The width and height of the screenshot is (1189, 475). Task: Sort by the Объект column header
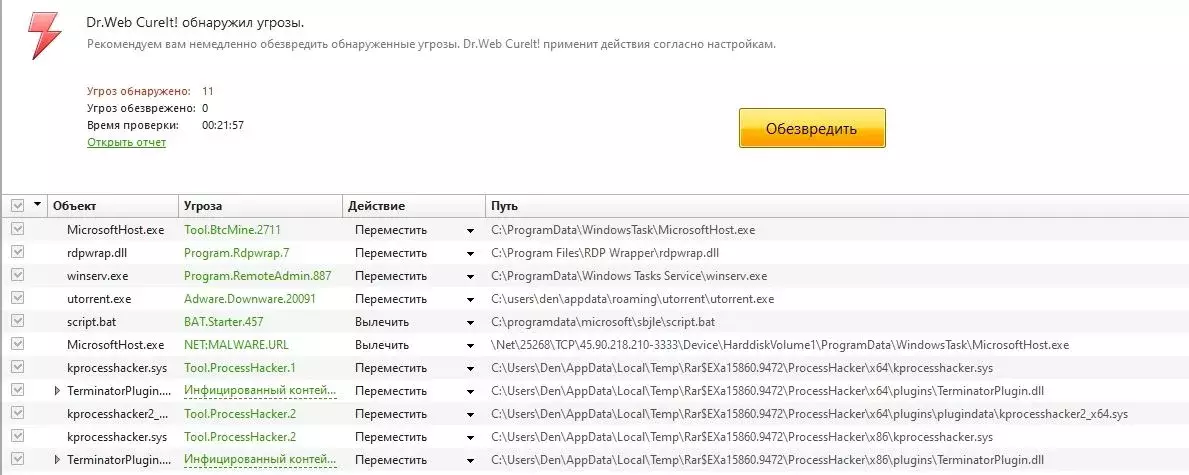point(74,206)
